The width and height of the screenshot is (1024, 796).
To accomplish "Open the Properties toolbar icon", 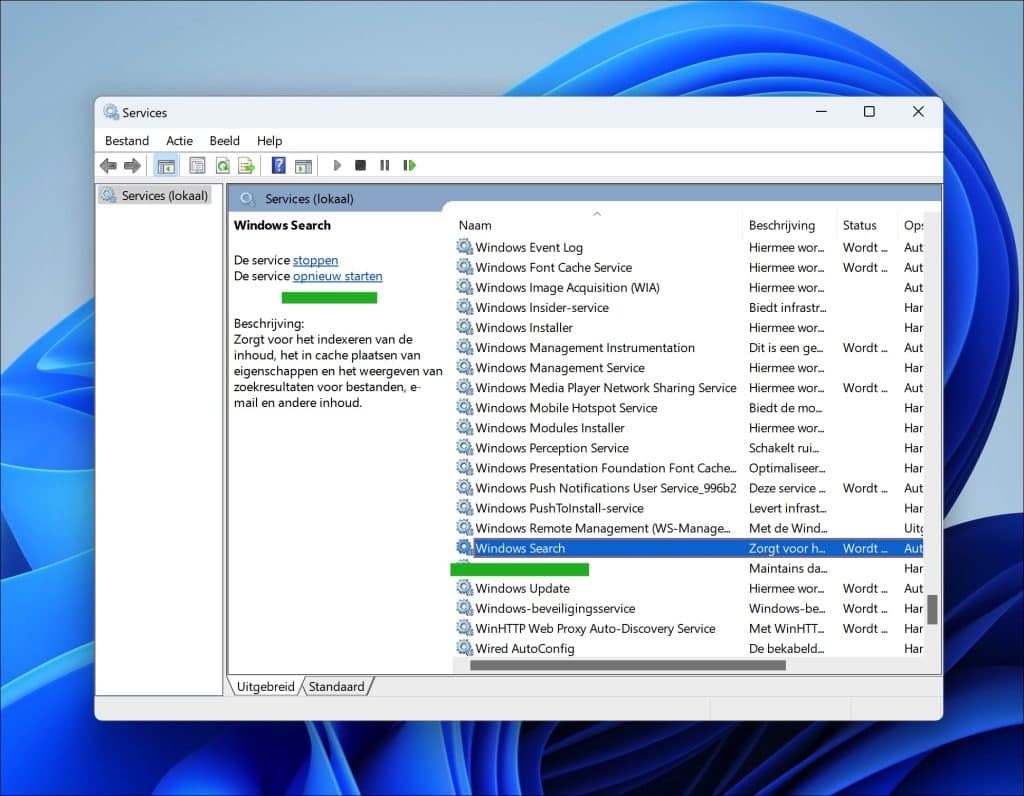I will [197, 166].
